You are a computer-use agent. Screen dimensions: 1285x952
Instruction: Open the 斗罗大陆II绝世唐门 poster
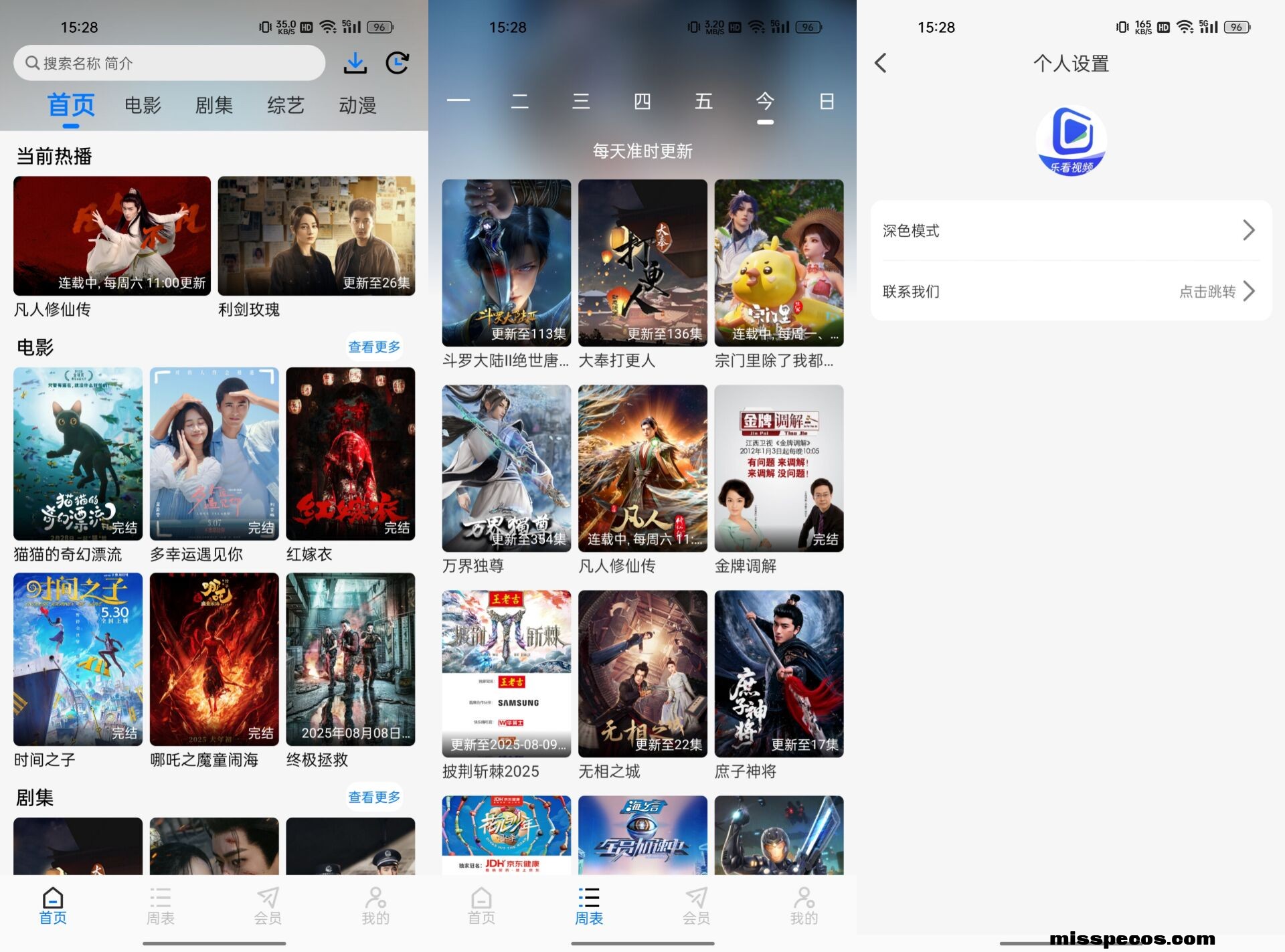point(507,263)
